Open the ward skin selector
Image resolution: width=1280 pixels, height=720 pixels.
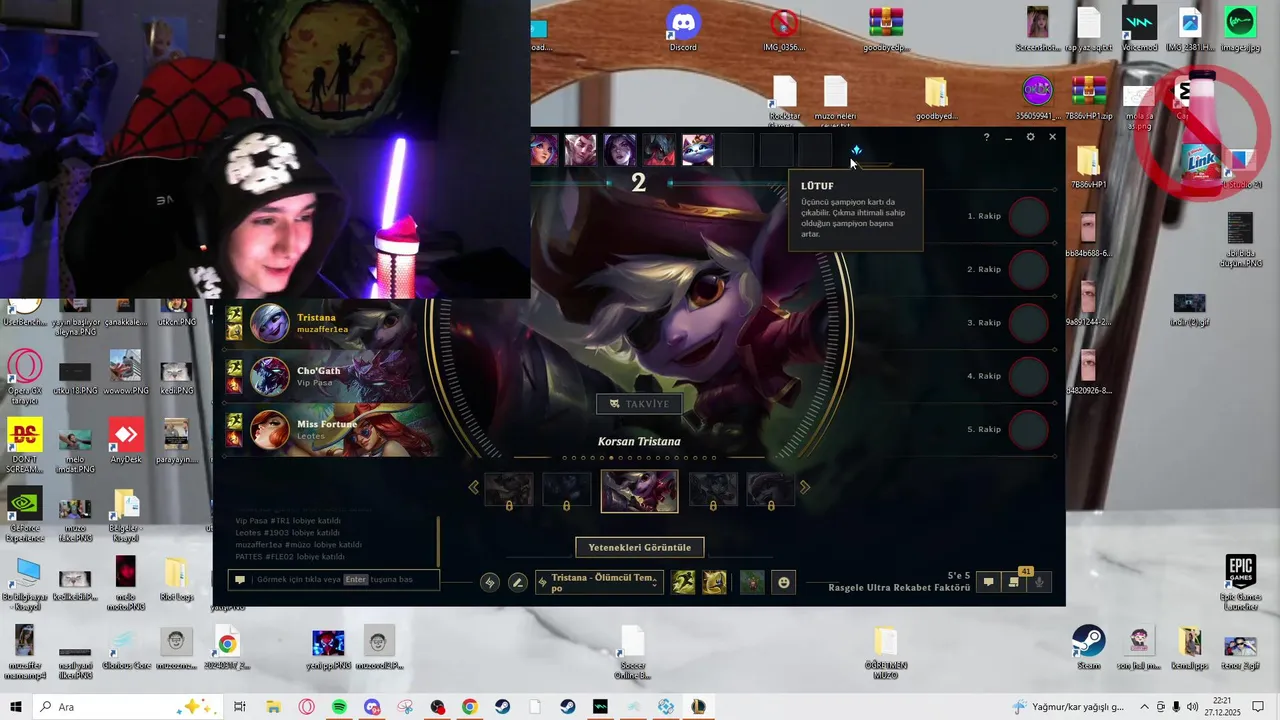click(x=752, y=582)
